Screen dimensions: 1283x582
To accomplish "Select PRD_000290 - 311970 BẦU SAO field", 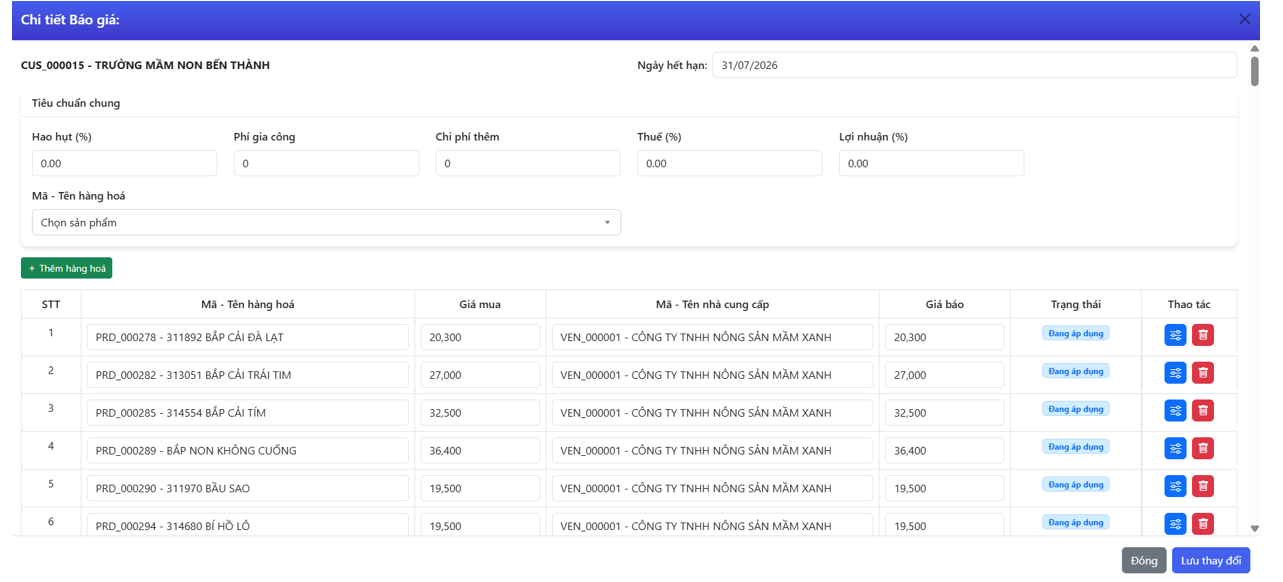I will click(248, 488).
